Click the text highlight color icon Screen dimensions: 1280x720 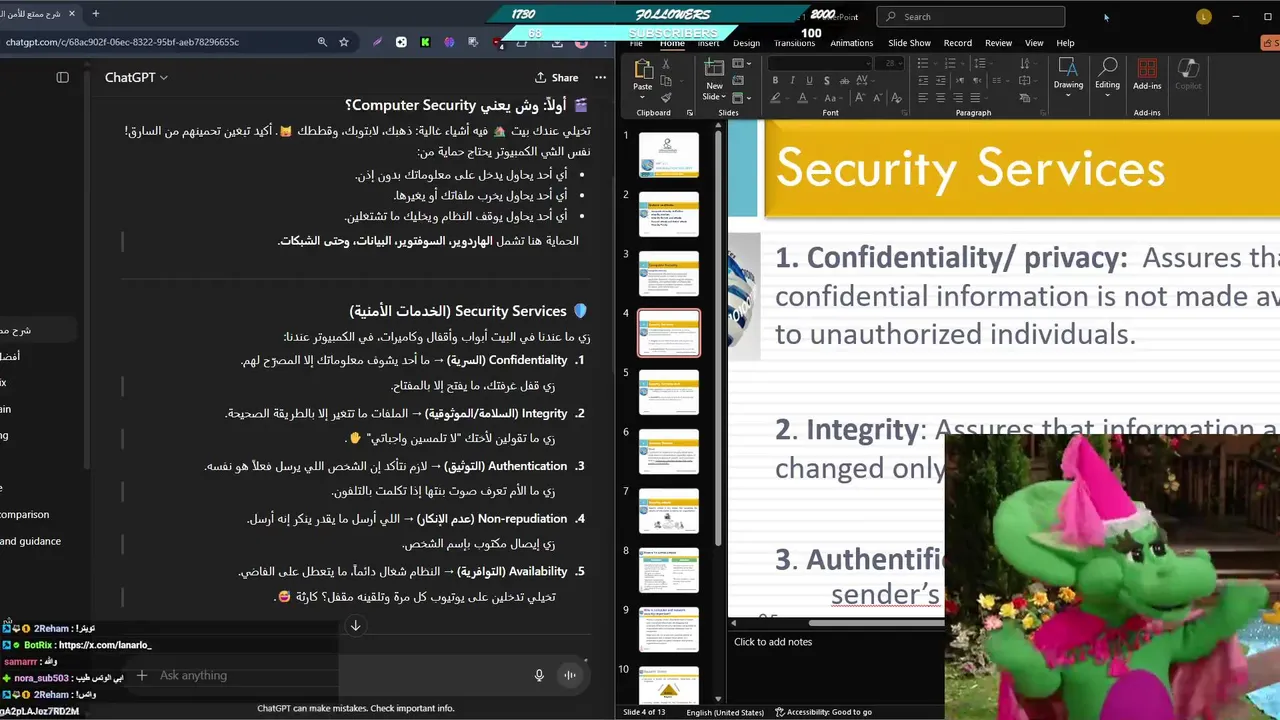point(775,98)
